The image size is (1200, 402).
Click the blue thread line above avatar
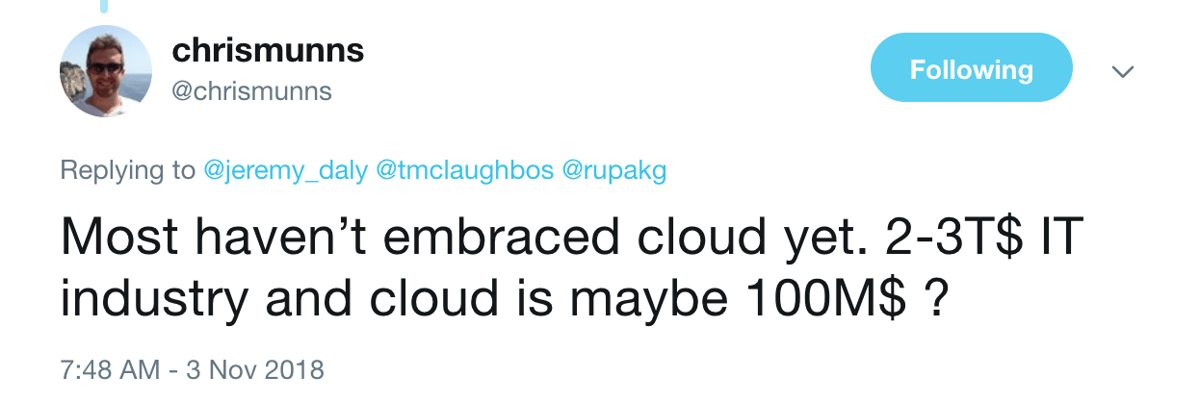(x=105, y=5)
